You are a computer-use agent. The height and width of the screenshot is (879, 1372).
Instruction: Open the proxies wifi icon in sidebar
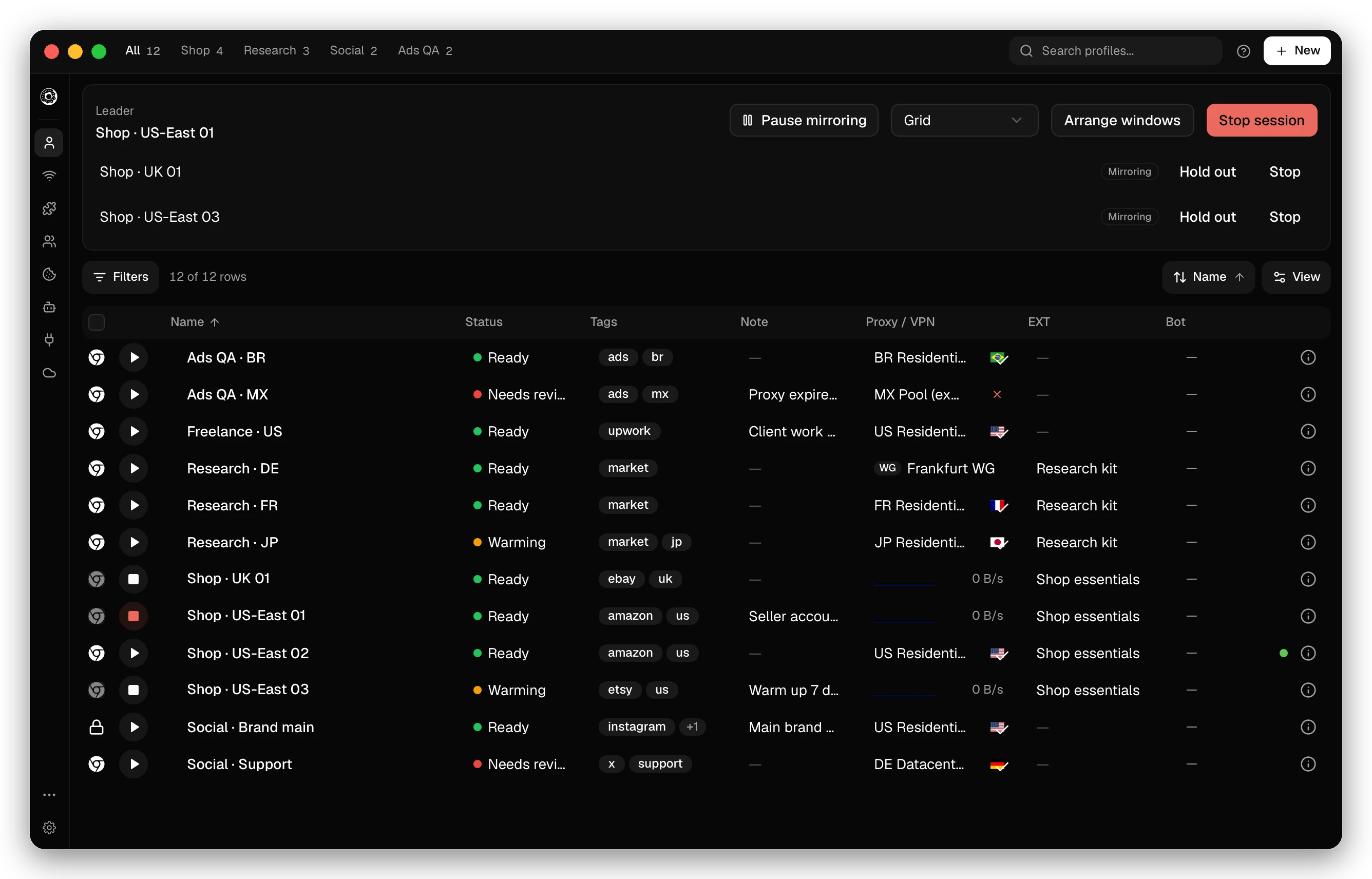[x=49, y=176]
